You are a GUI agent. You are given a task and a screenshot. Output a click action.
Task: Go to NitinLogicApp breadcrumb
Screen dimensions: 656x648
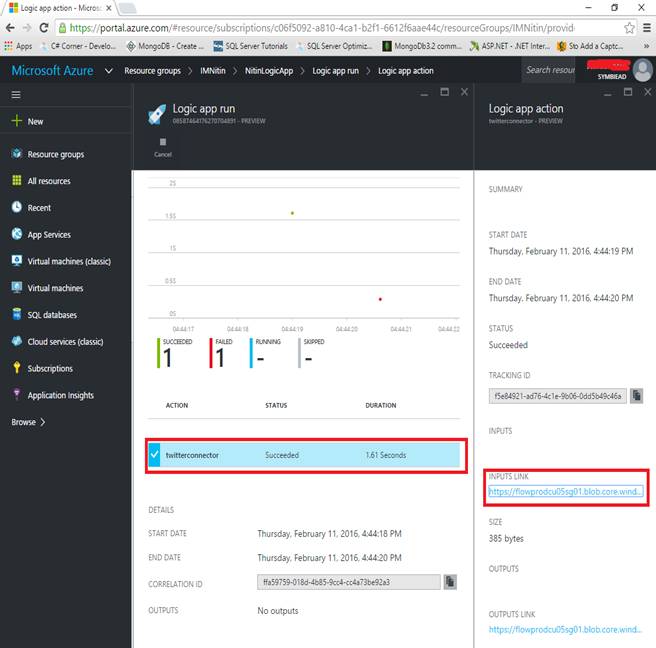point(269,71)
